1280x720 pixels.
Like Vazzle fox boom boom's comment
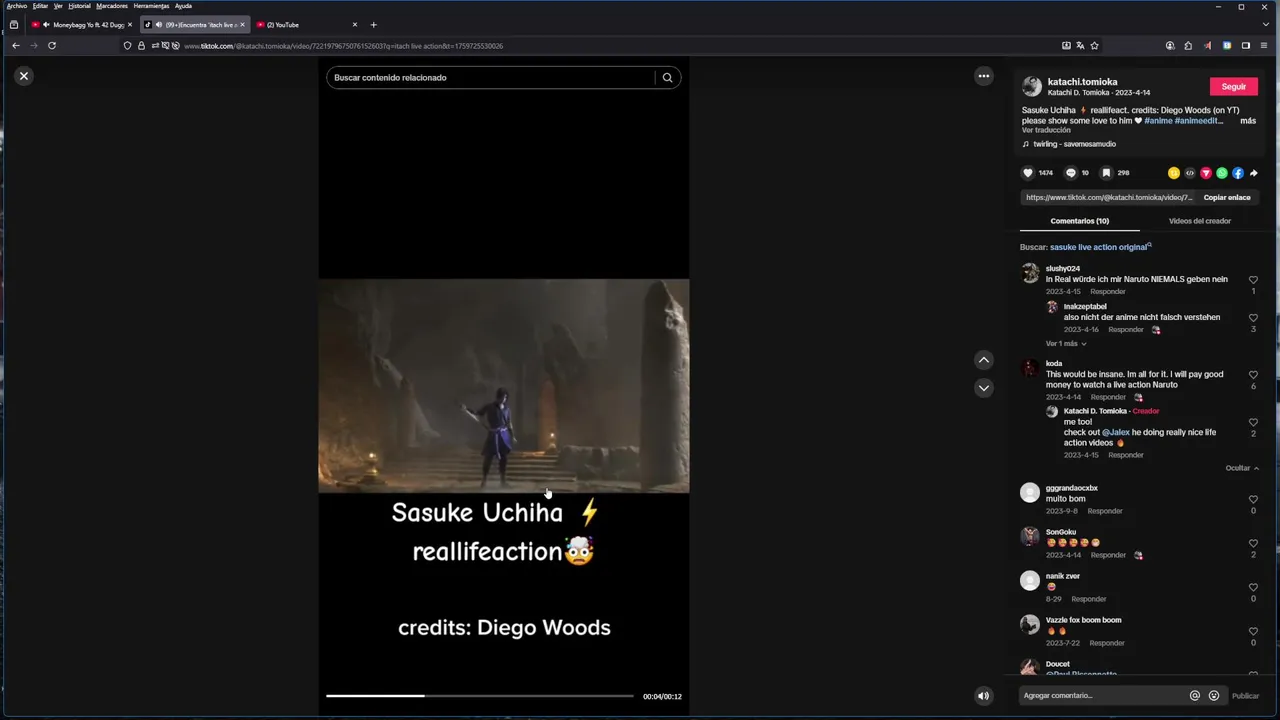(x=1253, y=631)
